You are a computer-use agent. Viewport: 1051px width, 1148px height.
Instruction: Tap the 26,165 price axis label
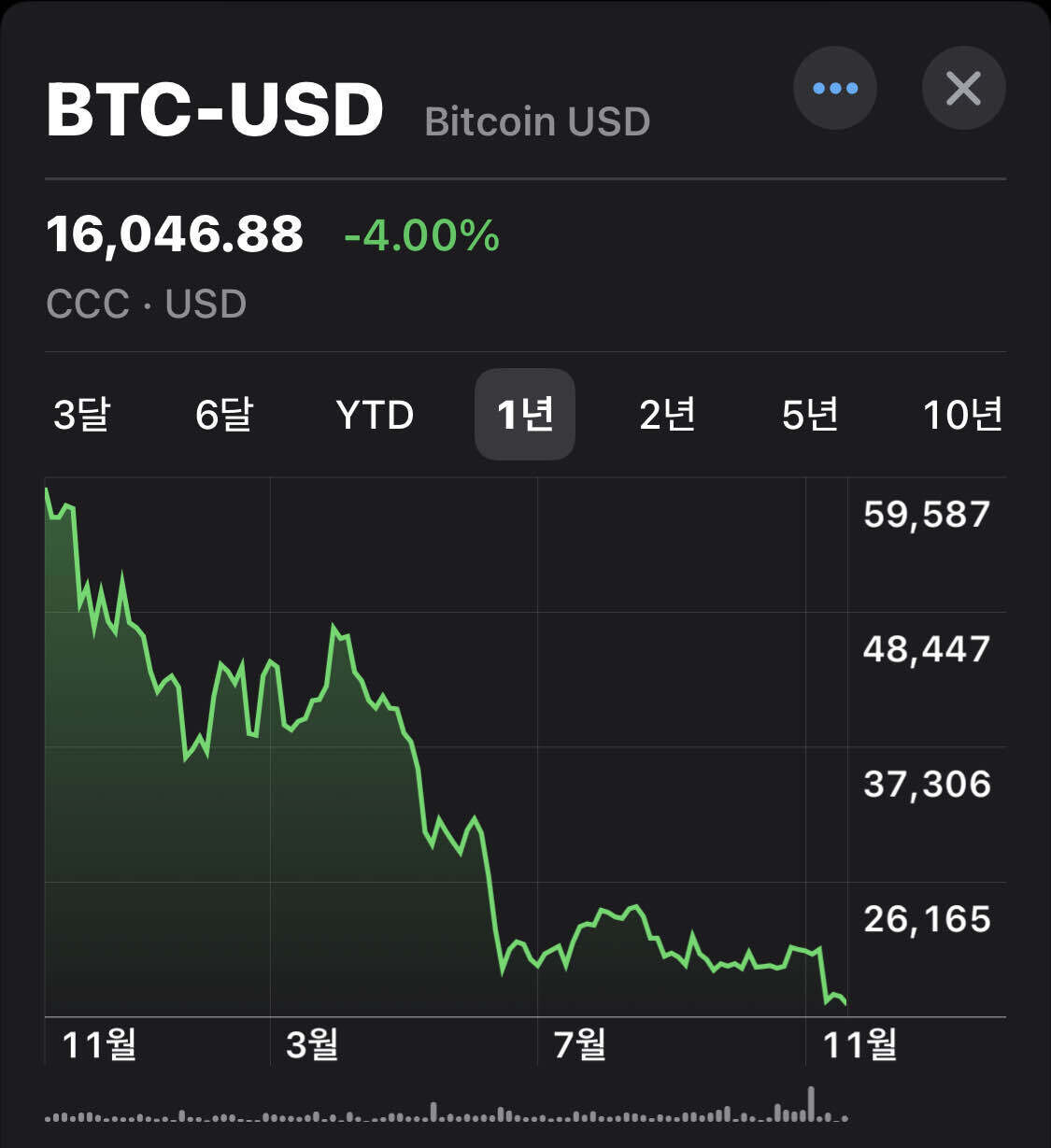926,919
